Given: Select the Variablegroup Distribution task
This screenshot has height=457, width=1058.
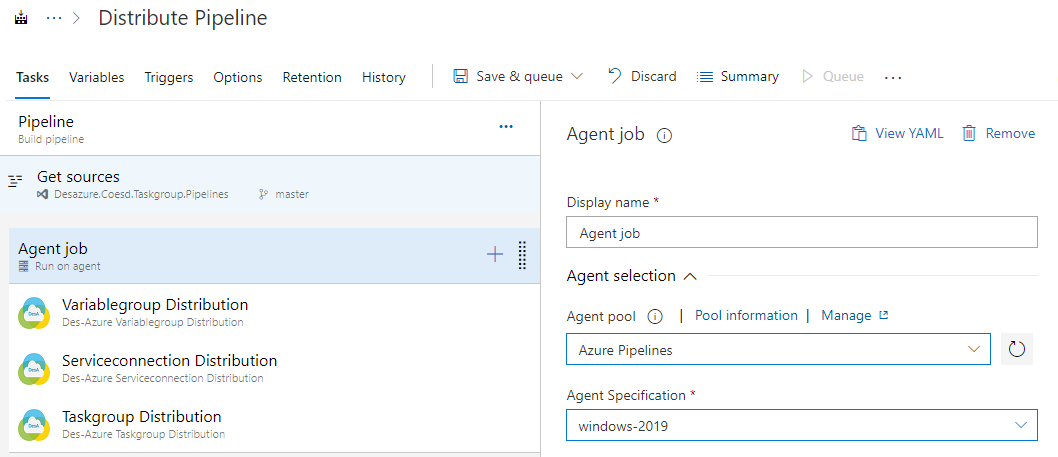Looking at the screenshot, I should click(x=275, y=312).
